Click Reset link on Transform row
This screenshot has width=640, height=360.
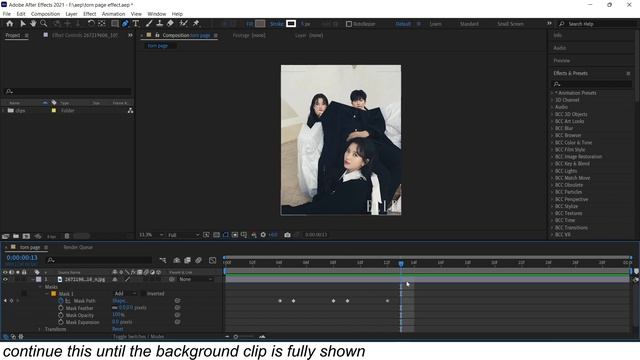[x=118, y=329]
